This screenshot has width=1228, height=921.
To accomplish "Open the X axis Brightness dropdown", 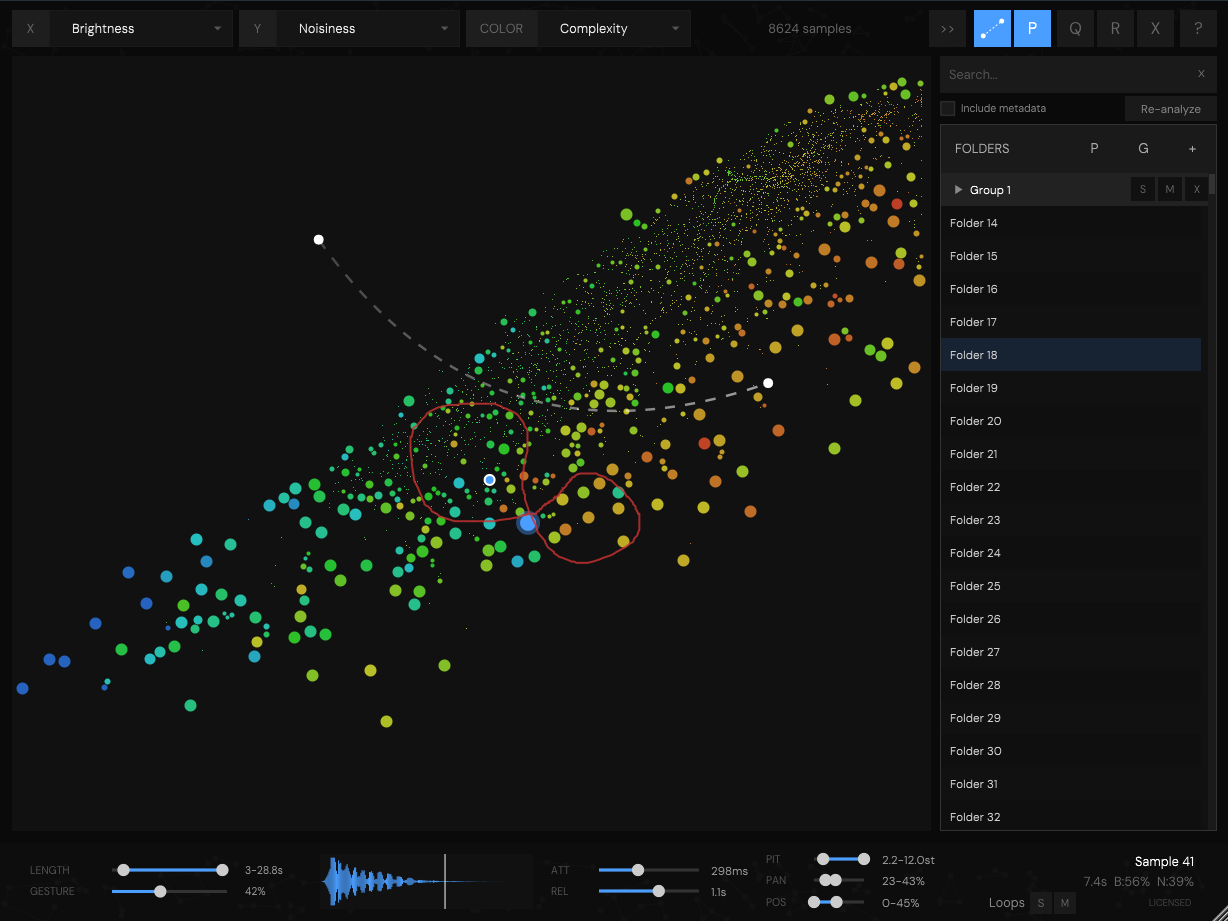I will click(x=141, y=29).
